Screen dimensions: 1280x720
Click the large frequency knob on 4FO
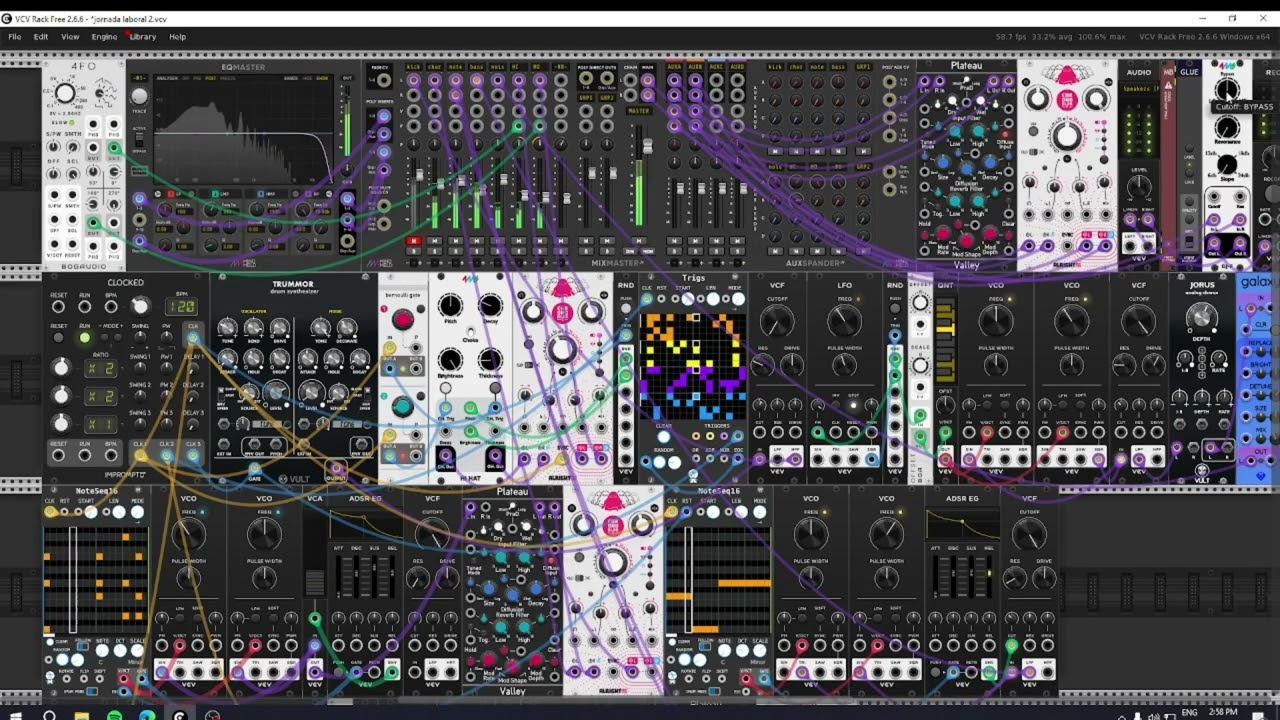tap(65, 93)
